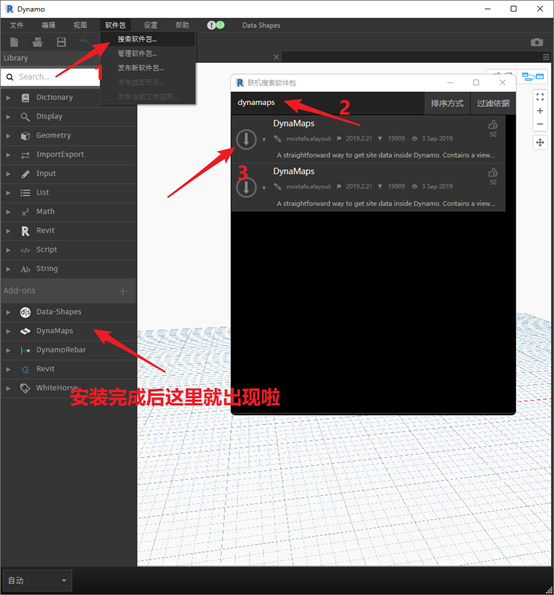
Task: Like the second DynaMaps result with thumbs-up
Action: 493,172
